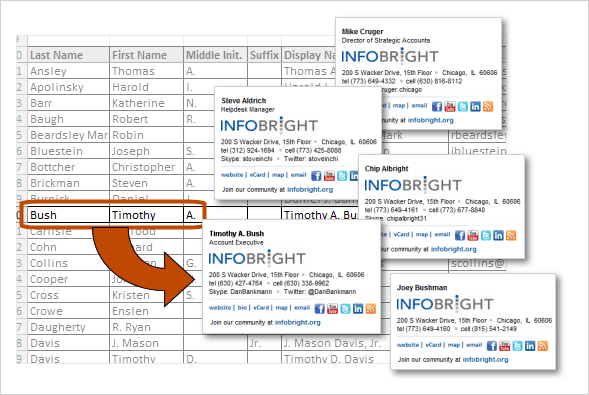Click map link in Steve Aldrich signature
This screenshot has height=395, width=589.
click(278, 175)
